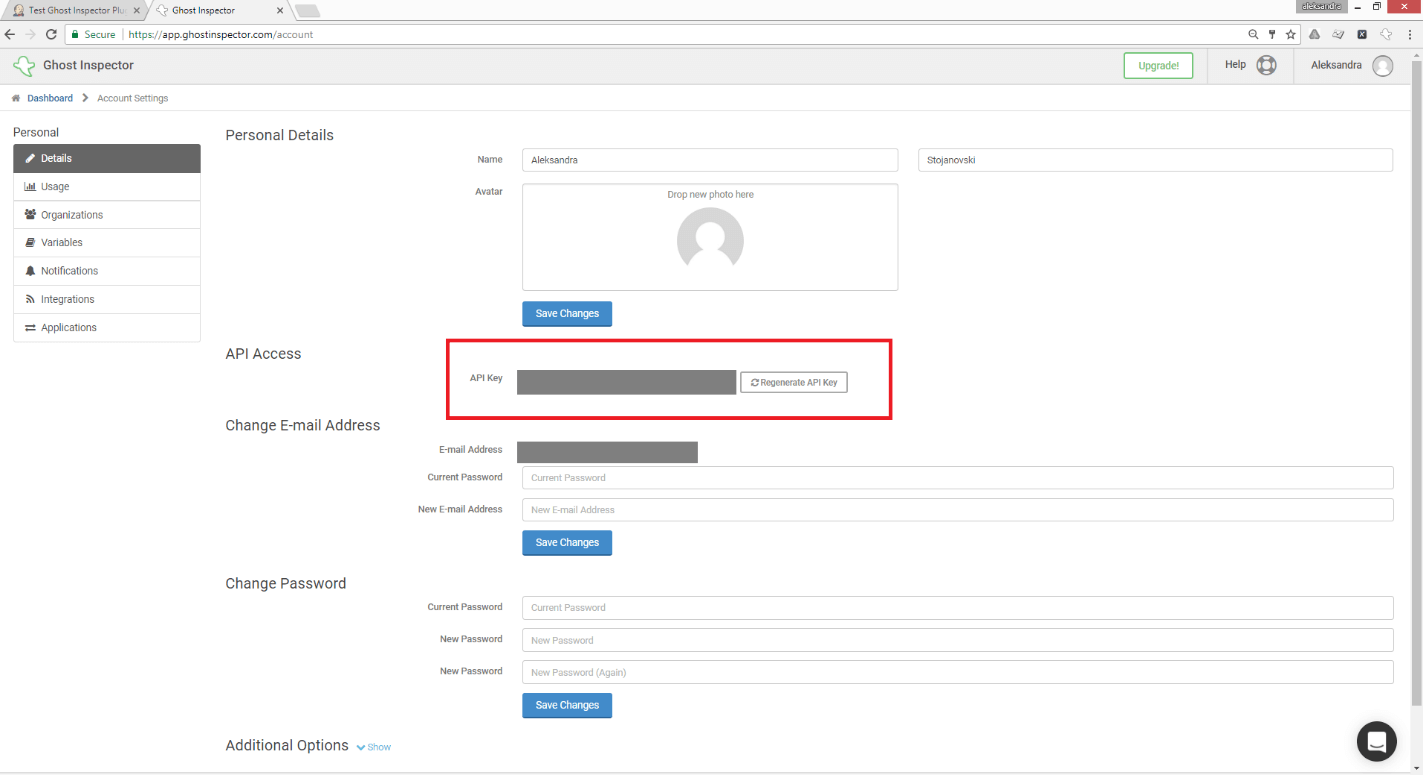Click the Ghost Inspector logo icon
Screen dimensions: 1423x775
coord(23,66)
